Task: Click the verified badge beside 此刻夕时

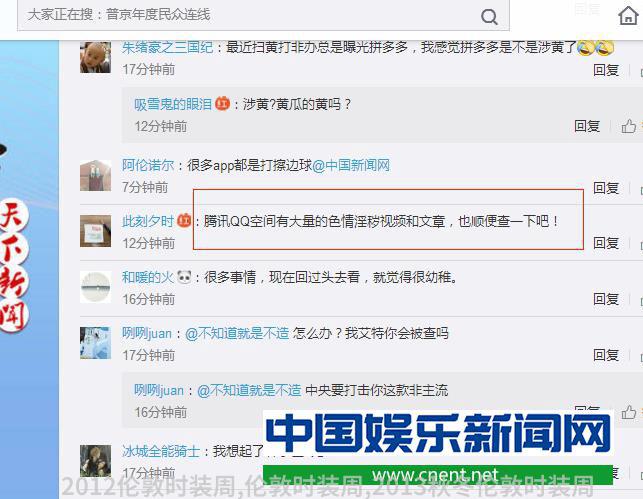Action: click(x=184, y=221)
